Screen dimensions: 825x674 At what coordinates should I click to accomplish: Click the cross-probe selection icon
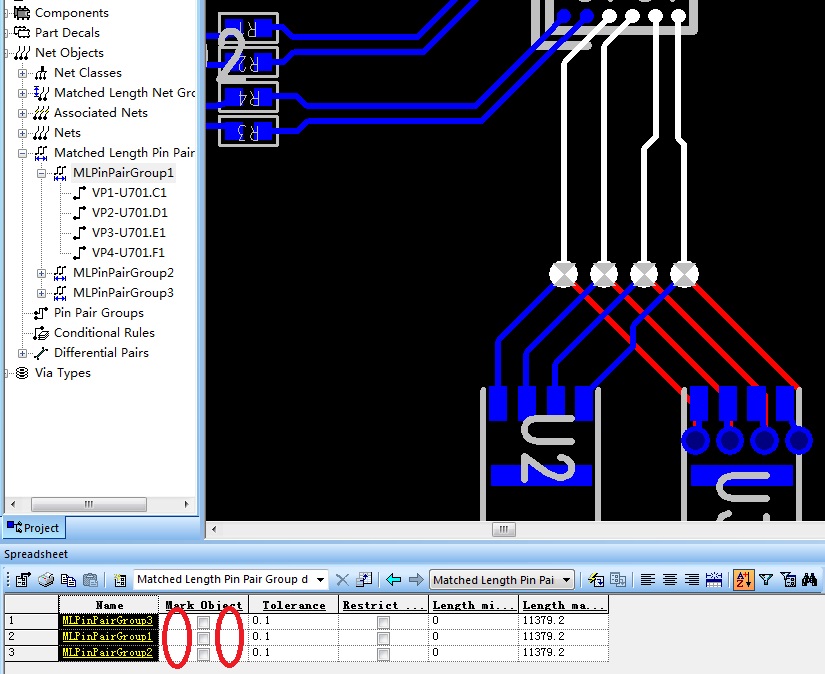(x=596, y=580)
